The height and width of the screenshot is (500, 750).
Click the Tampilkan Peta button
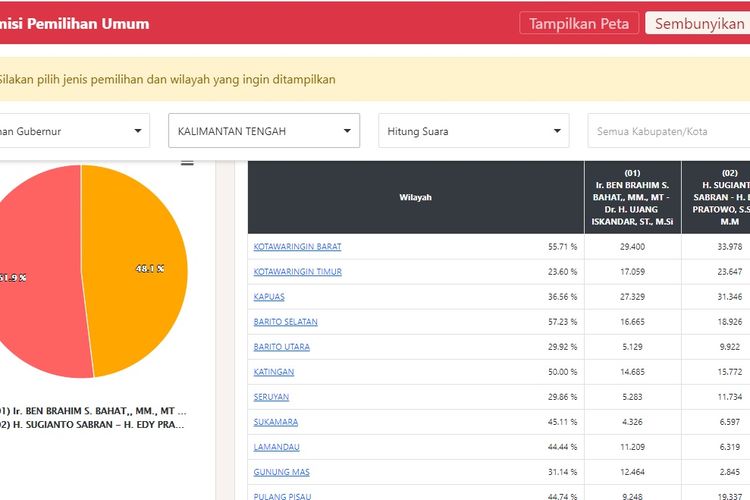(x=579, y=23)
